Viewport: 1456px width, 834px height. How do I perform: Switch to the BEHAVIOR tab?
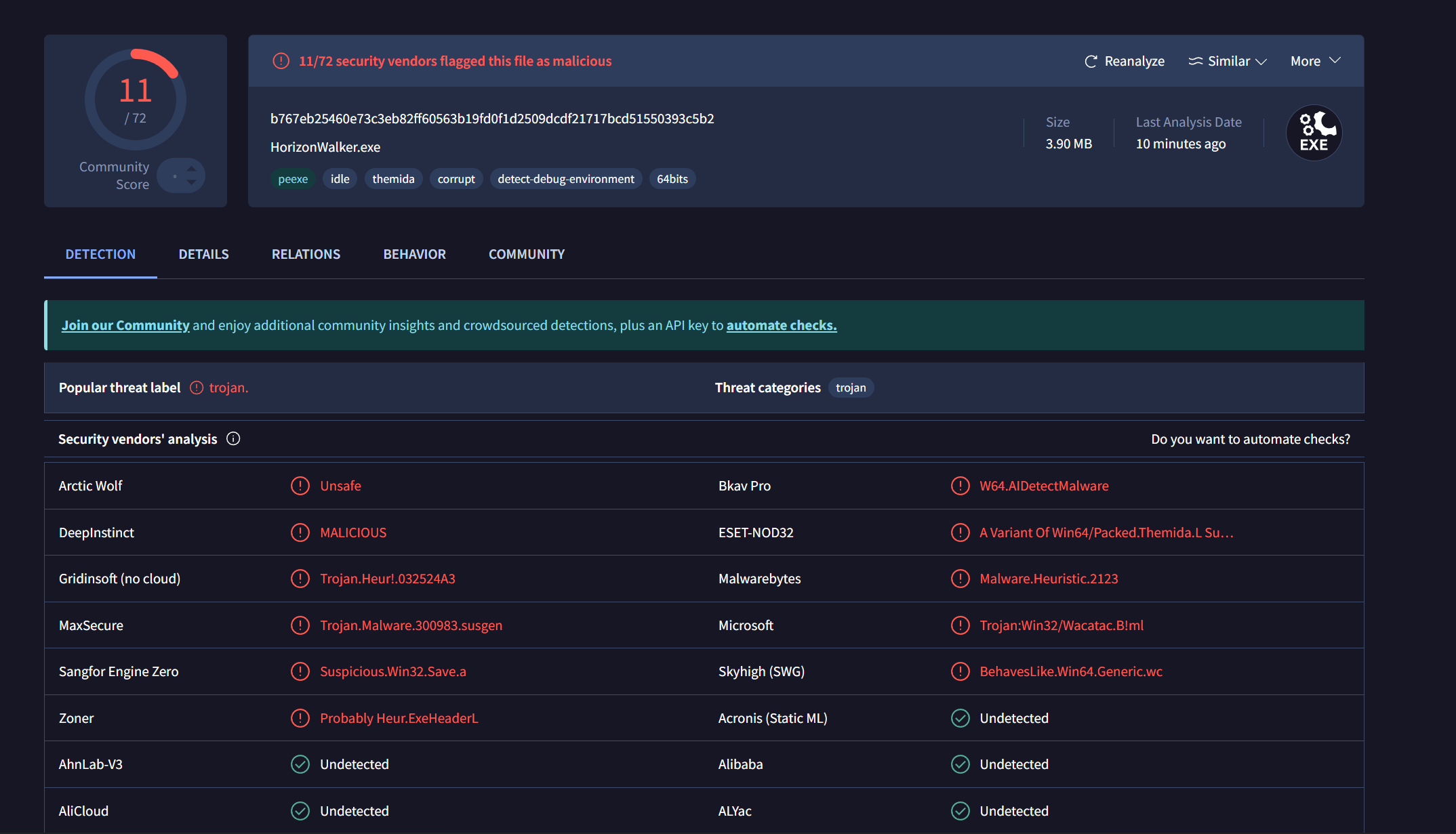414,254
